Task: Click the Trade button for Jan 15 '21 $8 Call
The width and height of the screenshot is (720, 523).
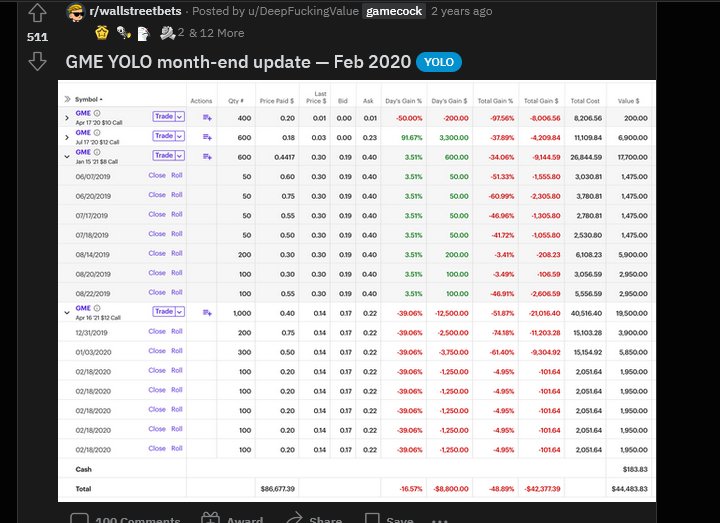Action: [x=164, y=156]
